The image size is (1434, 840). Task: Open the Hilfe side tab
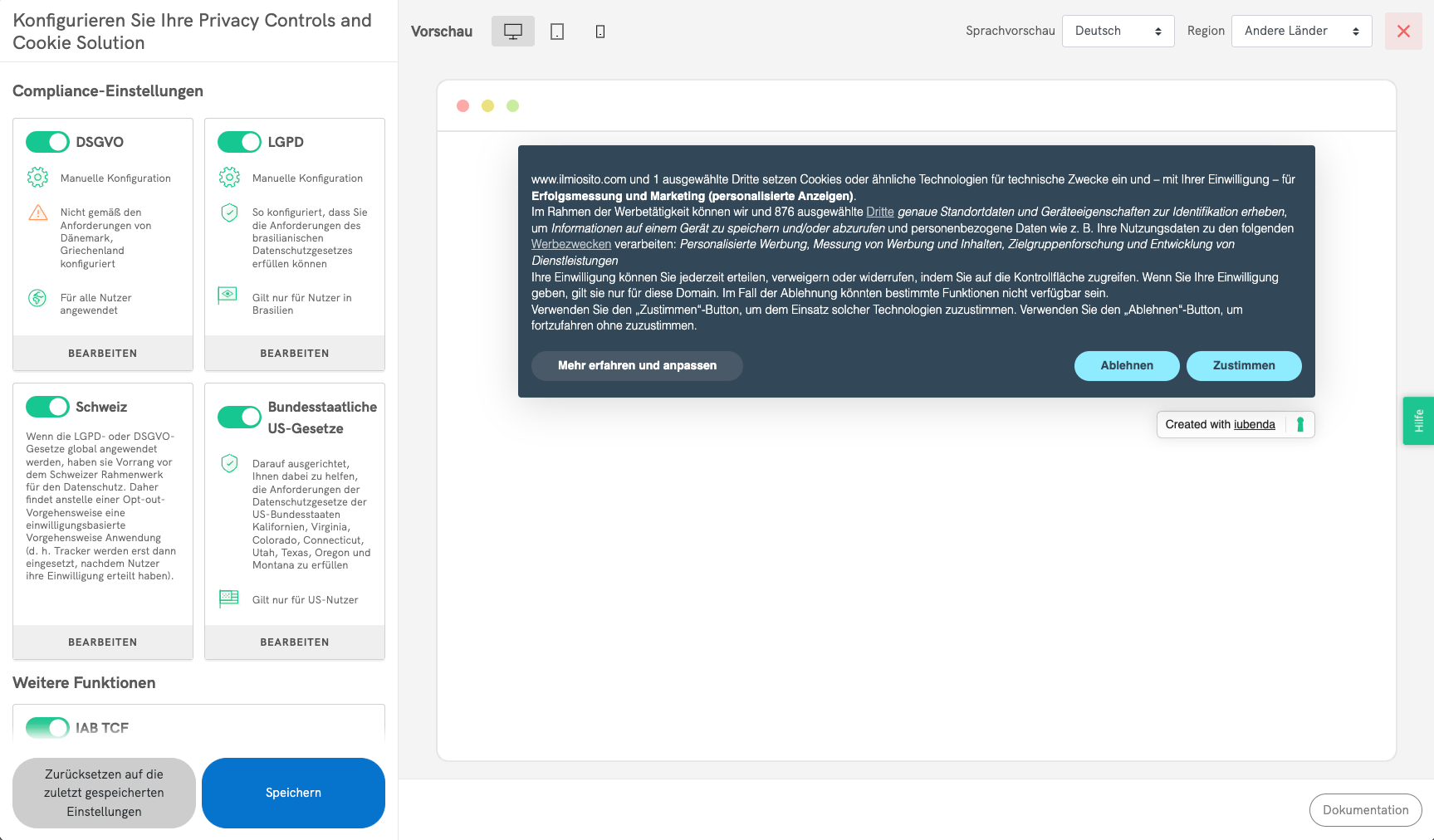tap(1421, 421)
